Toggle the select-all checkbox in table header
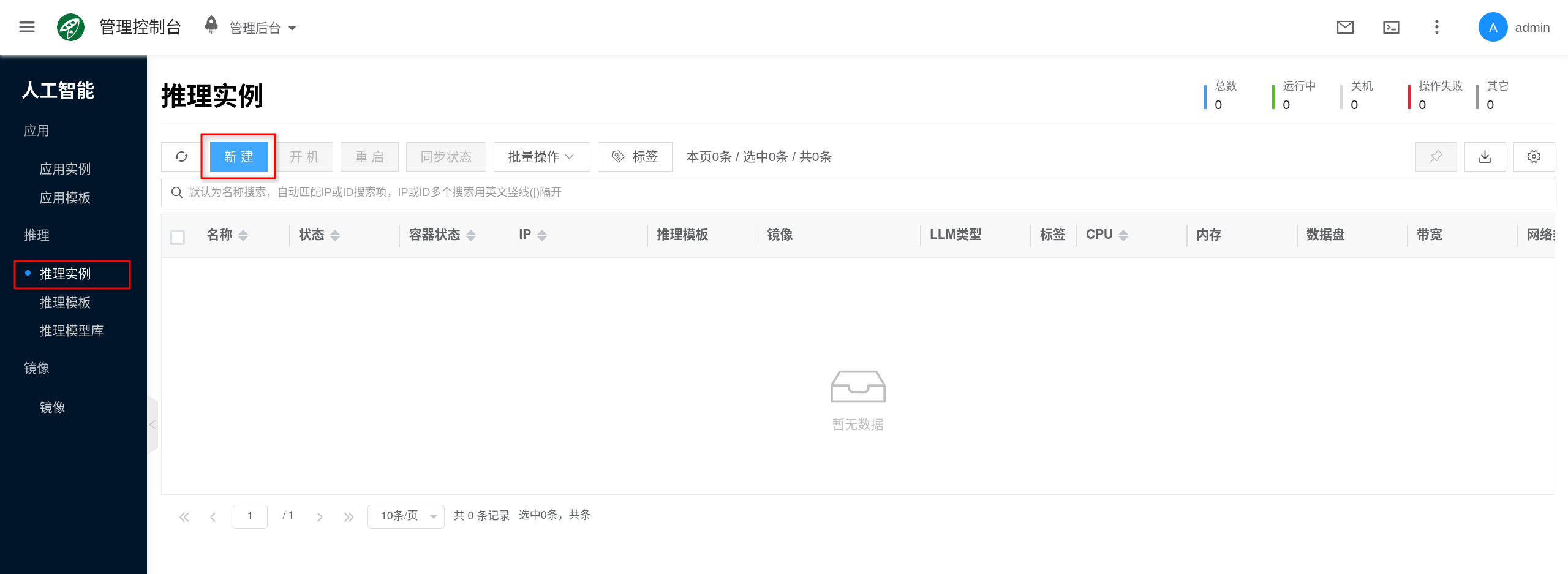The height and width of the screenshot is (574, 1568). click(178, 237)
